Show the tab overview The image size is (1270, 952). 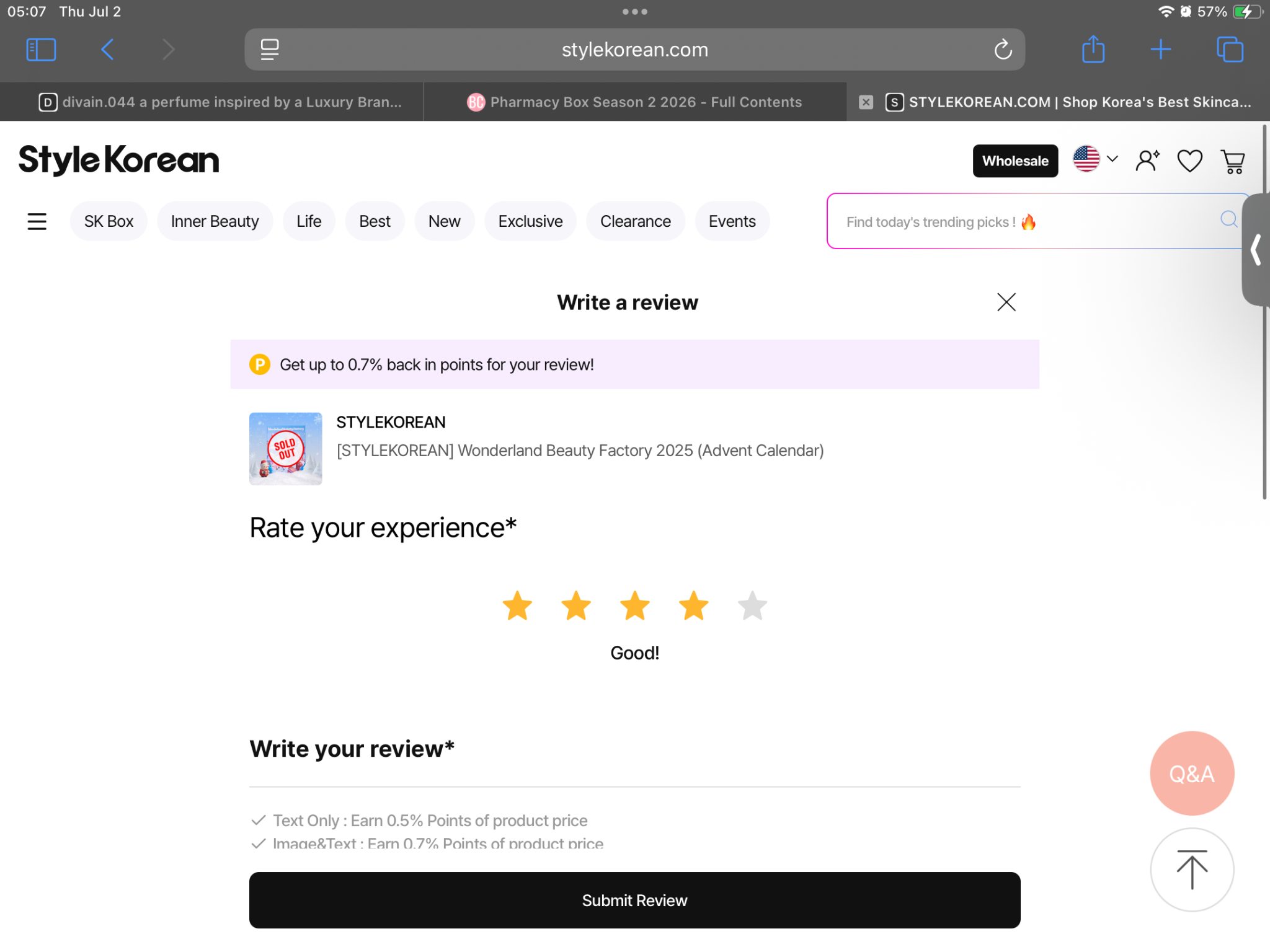pyautogui.click(x=1230, y=50)
